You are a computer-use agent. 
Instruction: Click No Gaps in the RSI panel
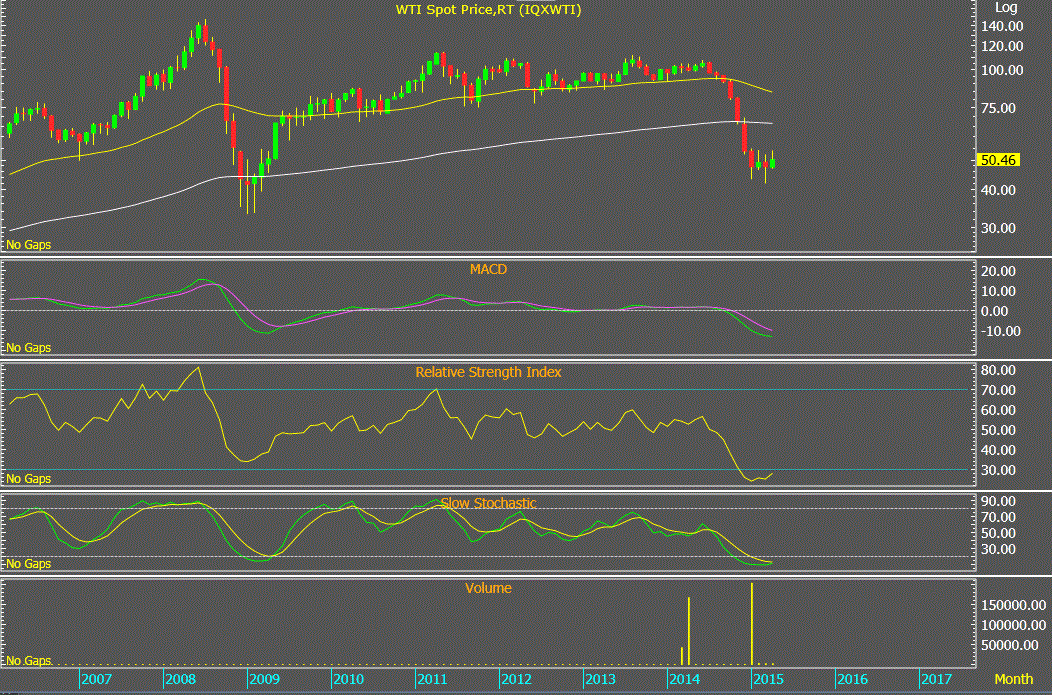[x=29, y=478]
